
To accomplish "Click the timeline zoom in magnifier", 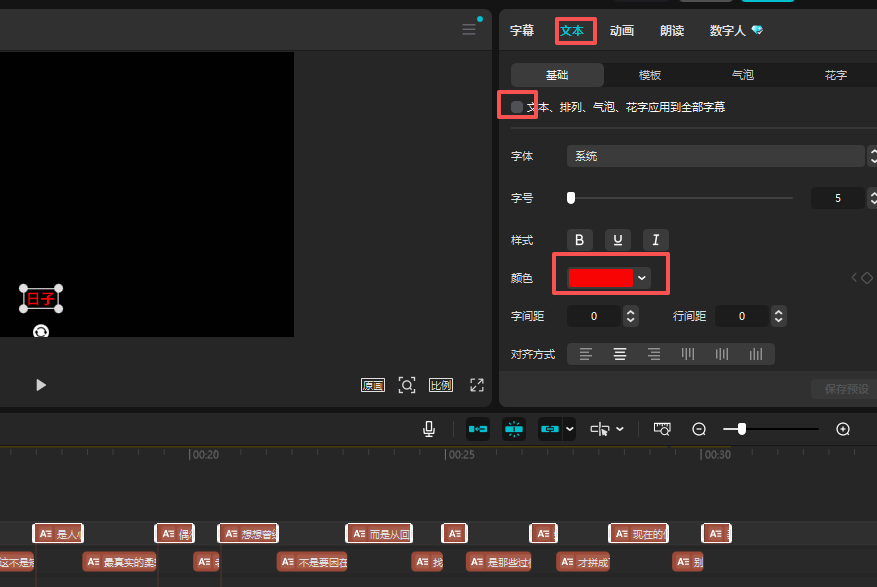I will click(x=843, y=429).
